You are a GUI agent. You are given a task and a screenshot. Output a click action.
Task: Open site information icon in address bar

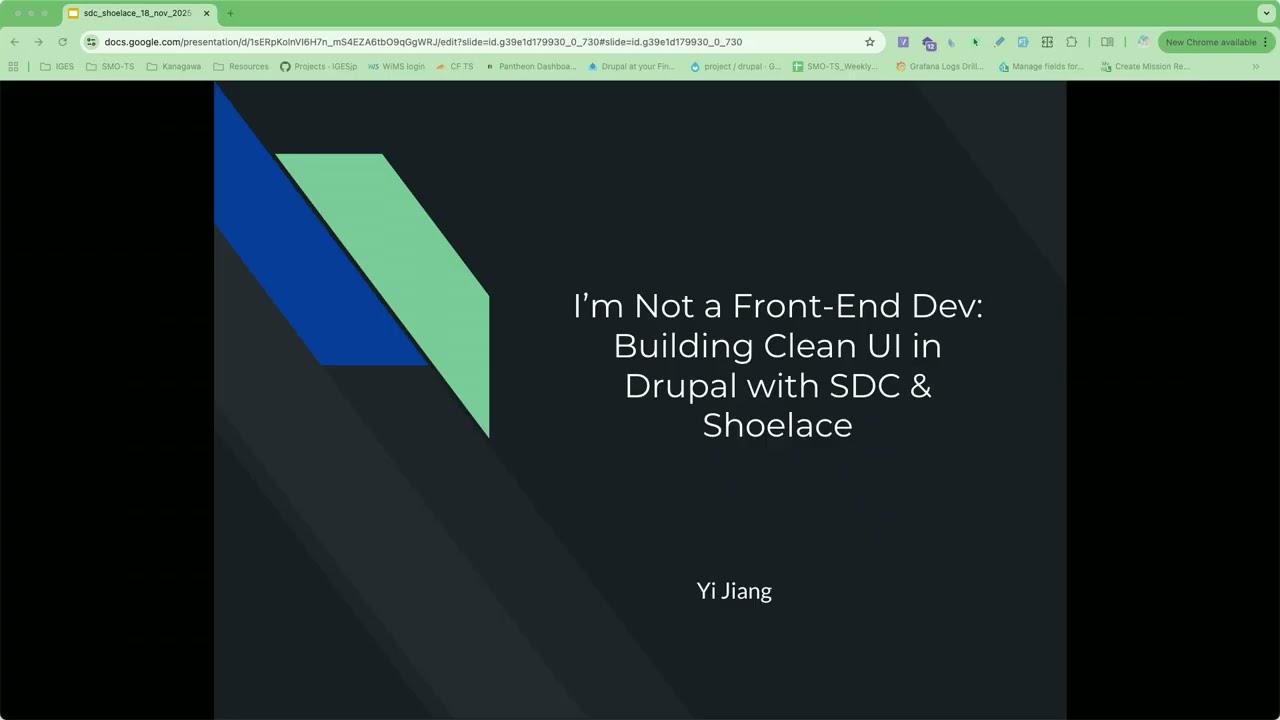pyautogui.click(x=92, y=42)
